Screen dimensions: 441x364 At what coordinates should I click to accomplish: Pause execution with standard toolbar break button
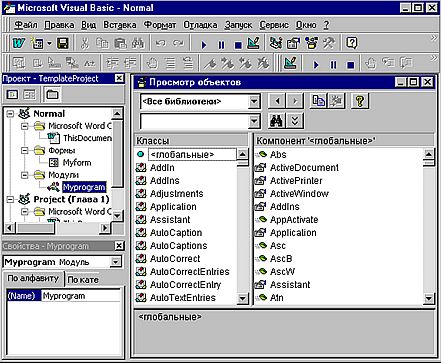[221, 45]
